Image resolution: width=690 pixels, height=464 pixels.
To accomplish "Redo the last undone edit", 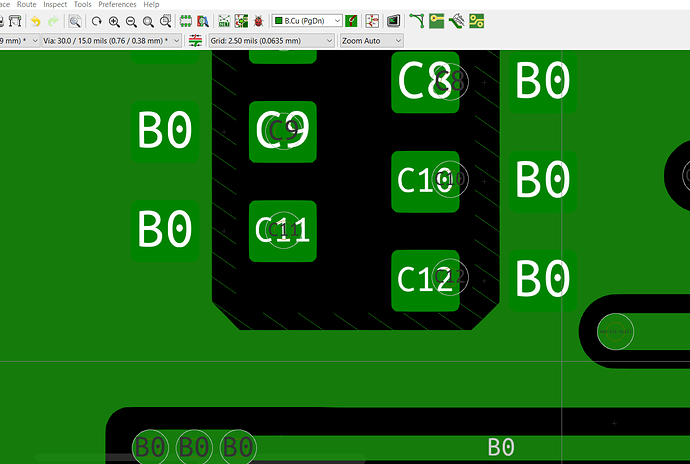I will [53, 21].
